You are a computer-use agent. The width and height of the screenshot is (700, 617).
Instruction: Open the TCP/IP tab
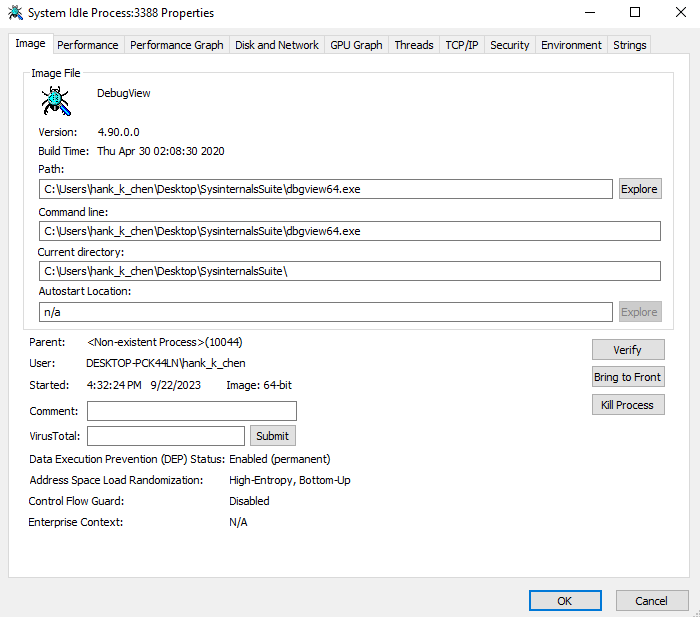click(x=462, y=45)
